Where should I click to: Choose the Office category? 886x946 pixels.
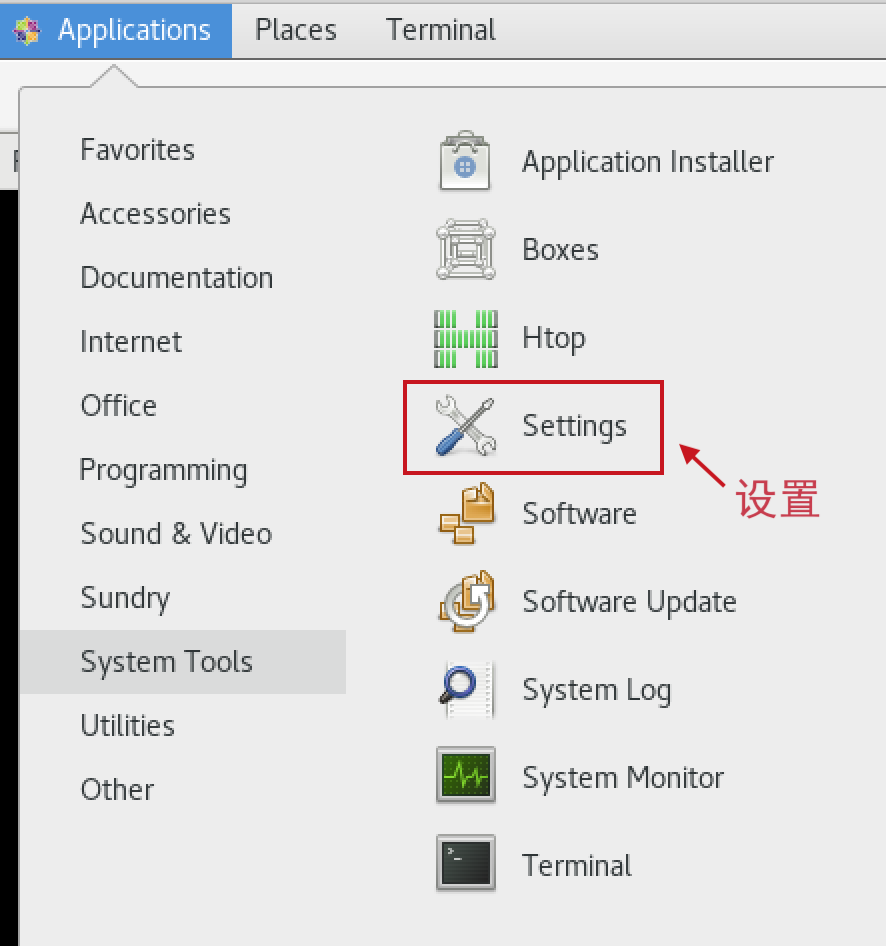click(119, 406)
